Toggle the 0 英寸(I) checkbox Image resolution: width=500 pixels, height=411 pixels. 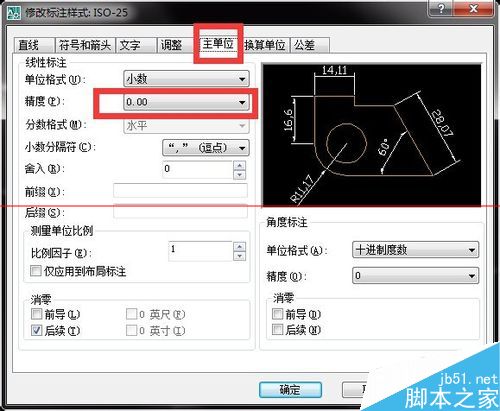click(x=131, y=330)
